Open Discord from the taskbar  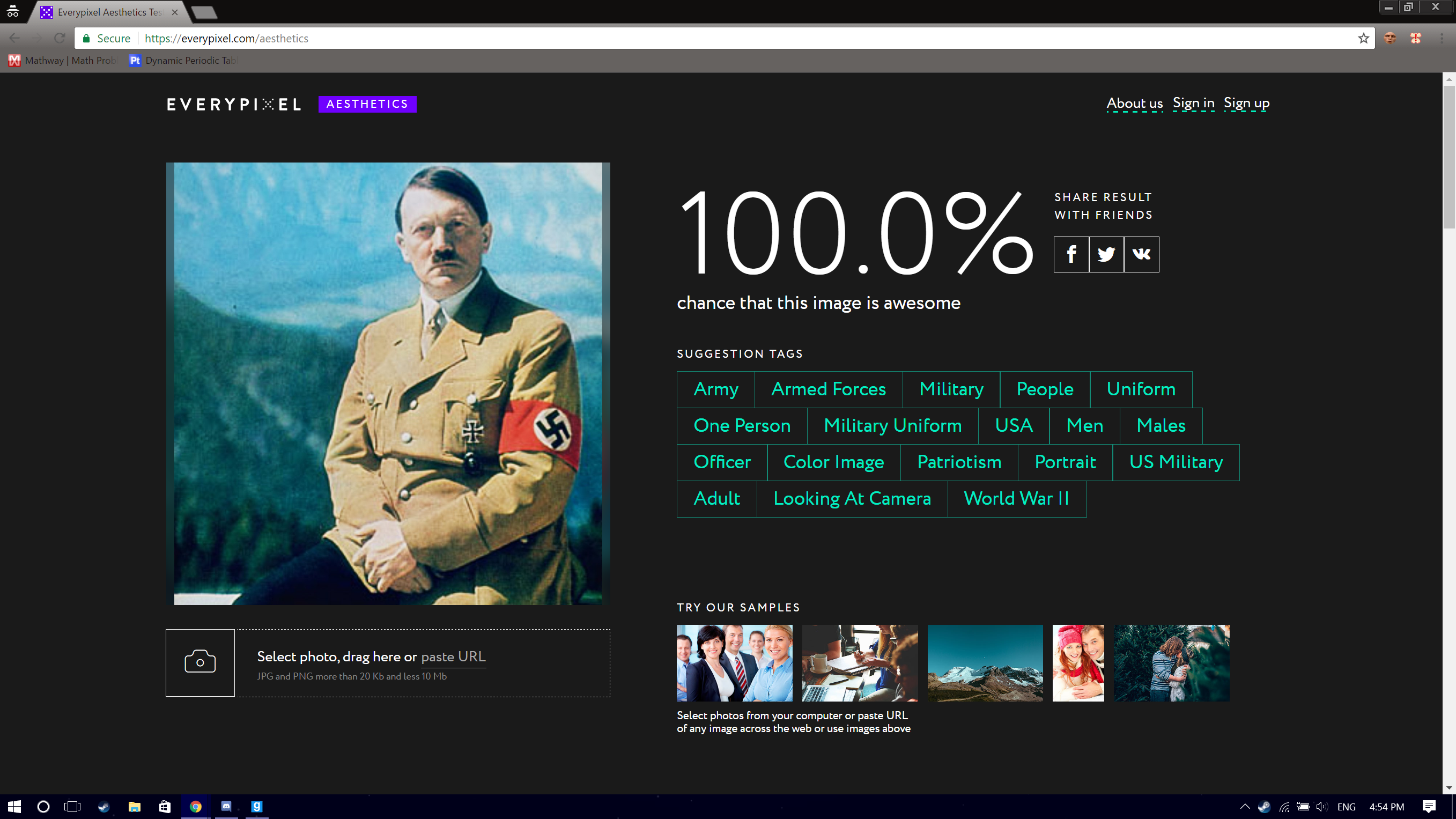[226, 807]
